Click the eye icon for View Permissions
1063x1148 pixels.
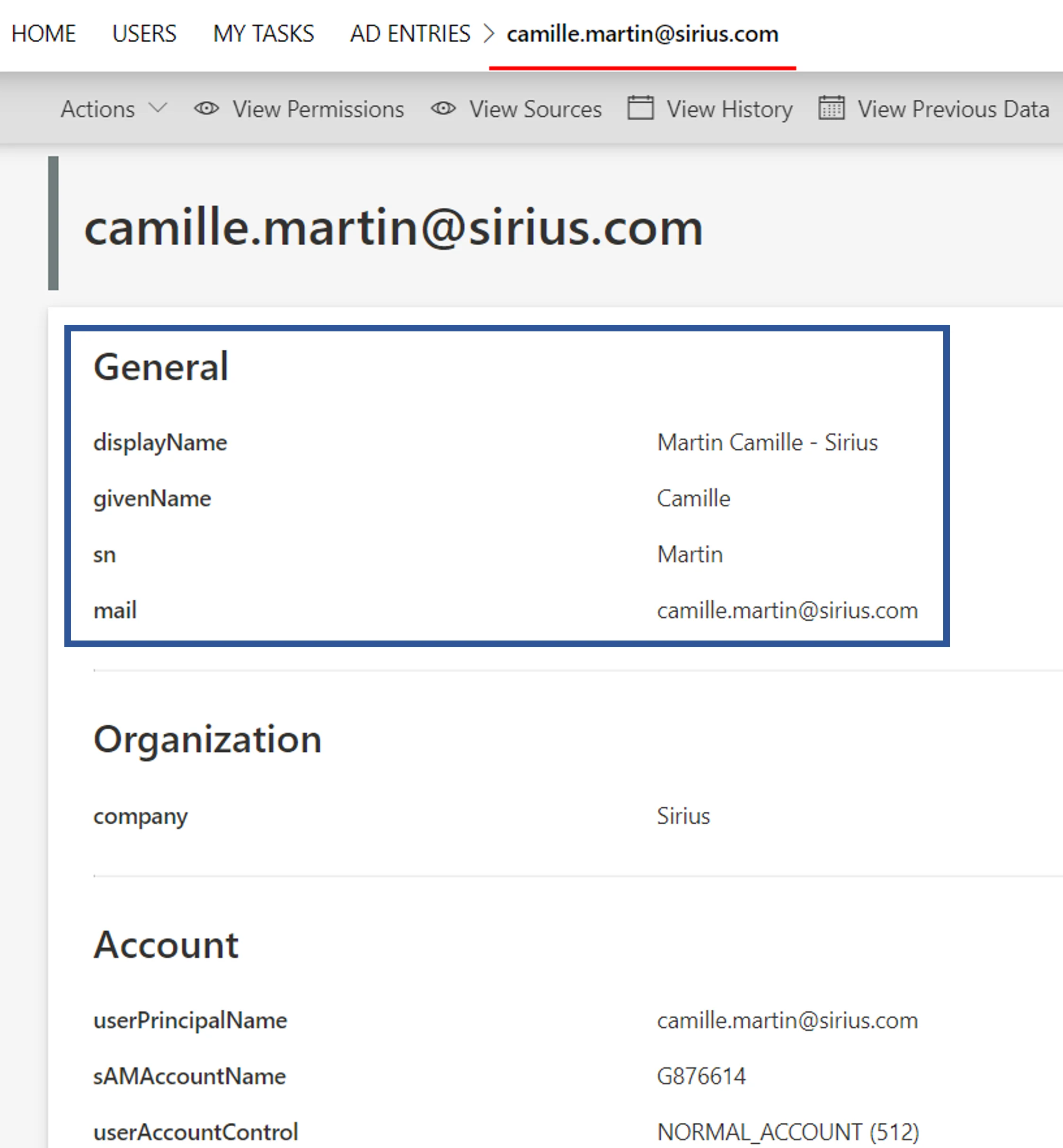(x=206, y=108)
